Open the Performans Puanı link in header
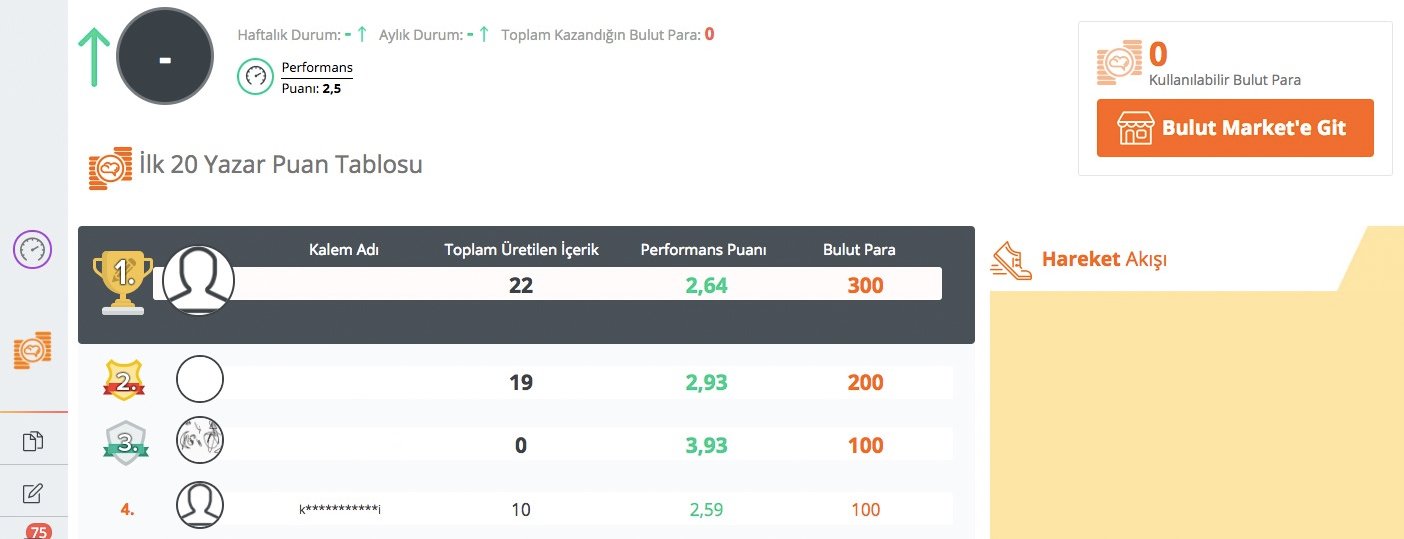Image resolution: width=1404 pixels, height=539 pixels. [x=317, y=68]
